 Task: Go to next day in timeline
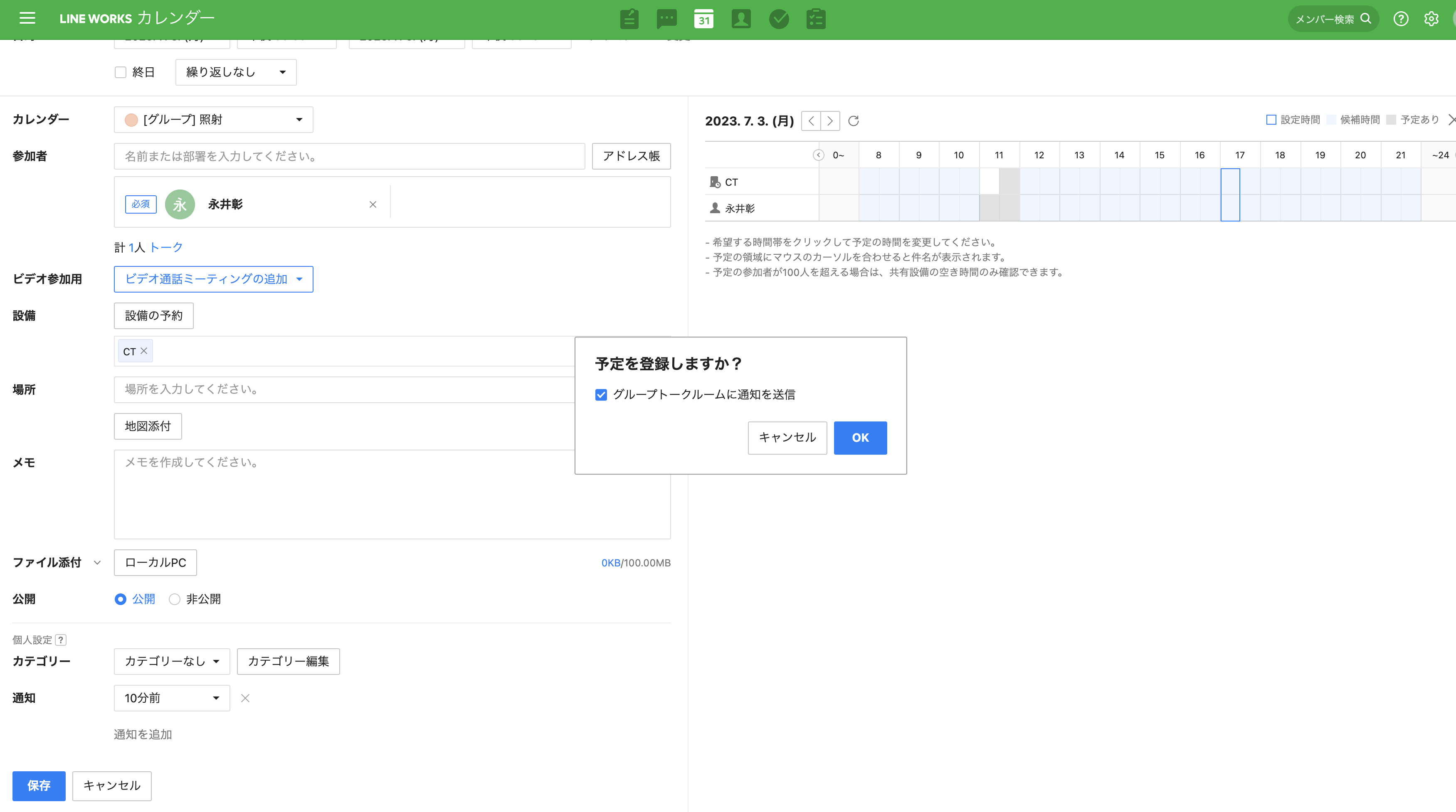pyautogui.click(x=830, y=121)
